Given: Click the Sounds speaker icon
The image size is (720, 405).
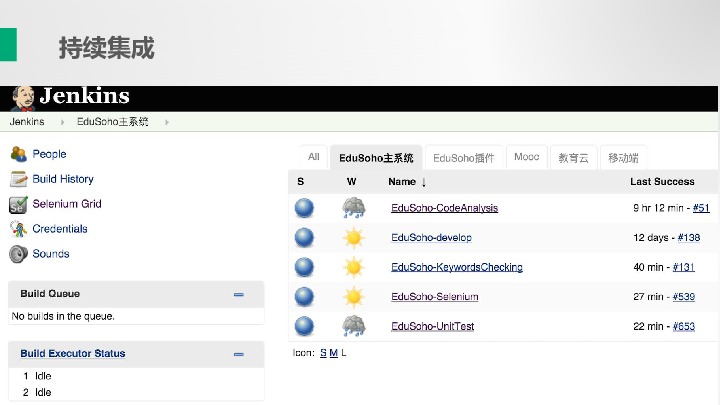Looking at the screenshot, I should coord(18,254).
